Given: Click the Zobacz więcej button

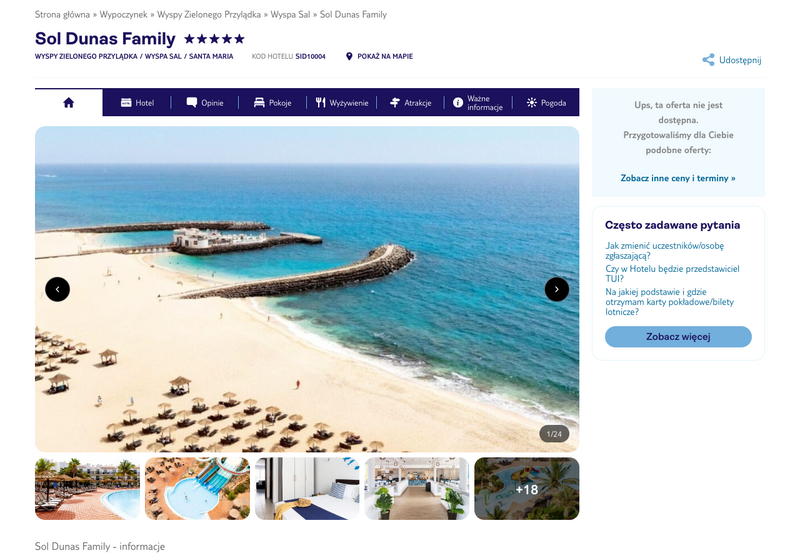Looking at the screenshot, I should (678, 337).
